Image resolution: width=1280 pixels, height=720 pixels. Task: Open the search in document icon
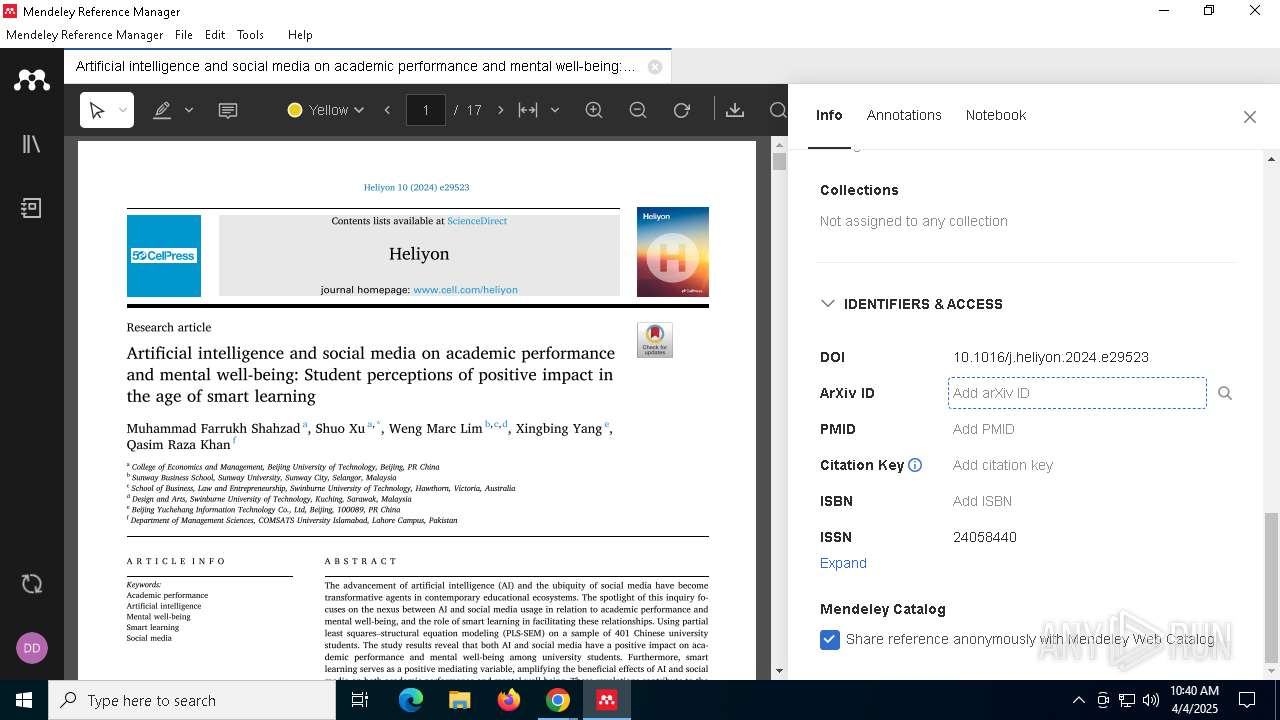pyautogui.click(x=778, y=110)
